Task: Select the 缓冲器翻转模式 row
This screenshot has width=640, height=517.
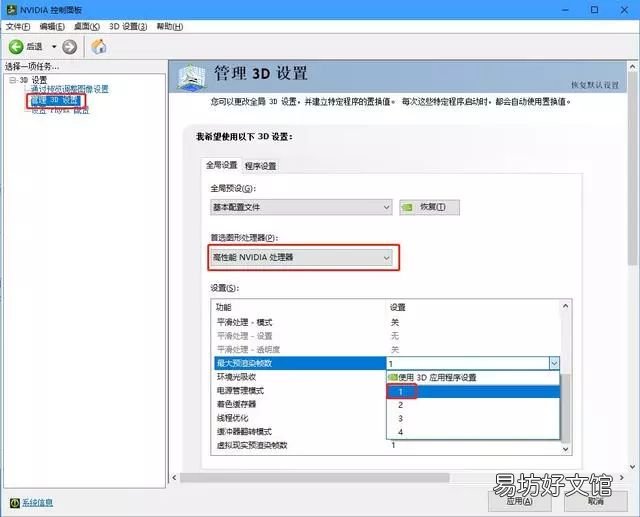Action: click(300, 432)
